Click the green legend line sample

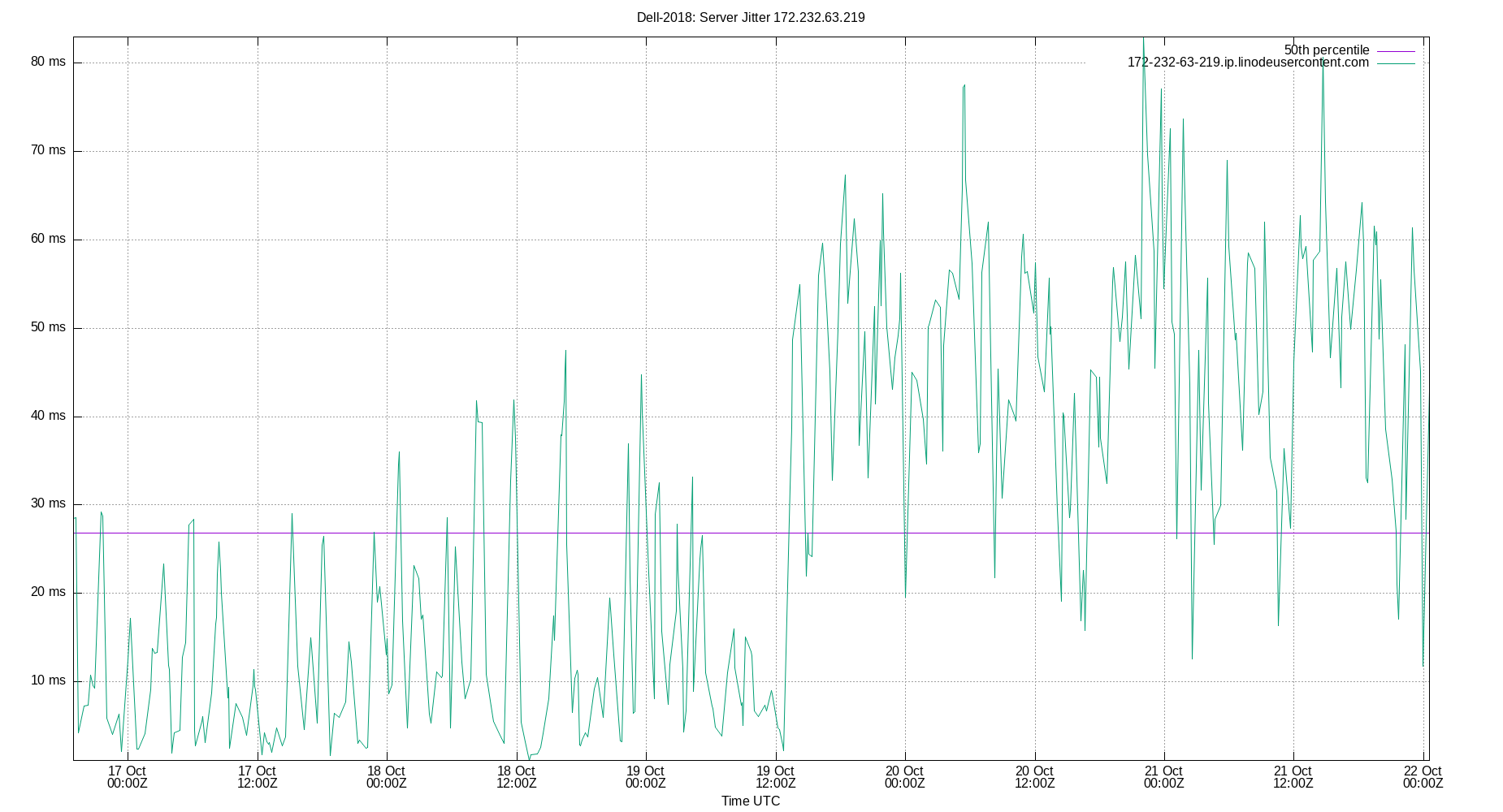1396,63
